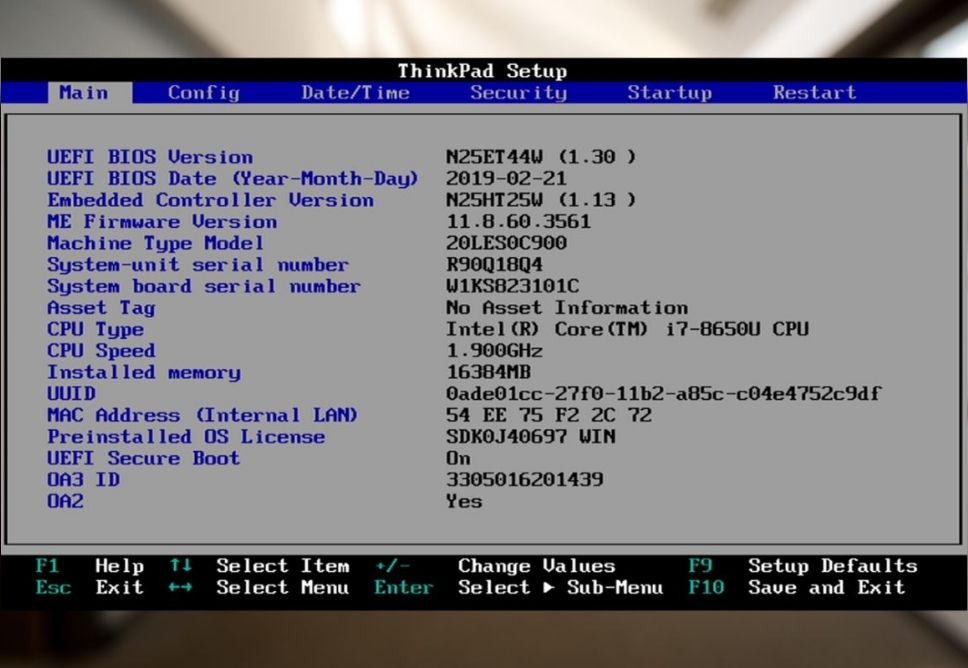The width and height of the screenshot is (968, 668).
Task: Click the Enter key label in footer
Action: coord(403,588)
